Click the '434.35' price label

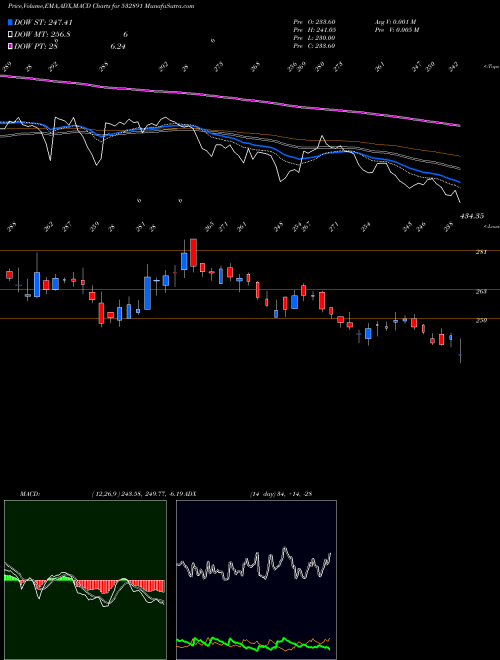(472, 216)
